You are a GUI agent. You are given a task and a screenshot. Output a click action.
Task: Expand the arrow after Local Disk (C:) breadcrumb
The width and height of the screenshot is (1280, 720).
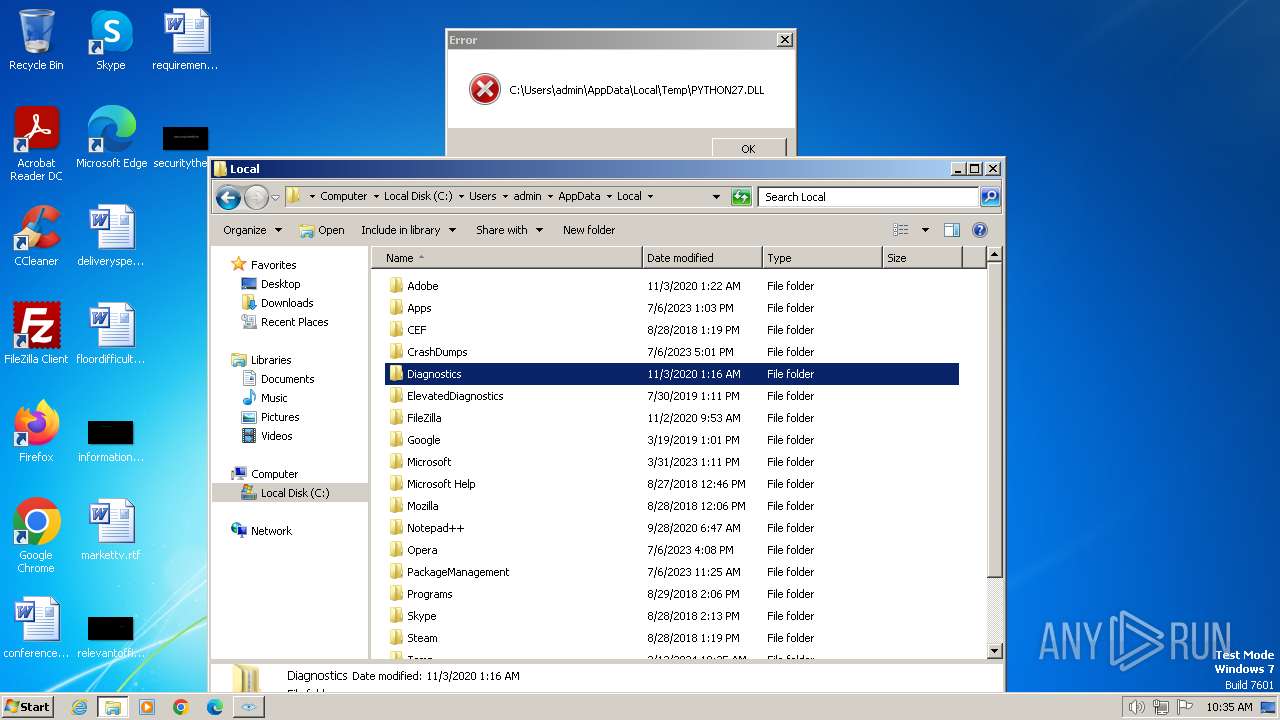tap(460, 196)
